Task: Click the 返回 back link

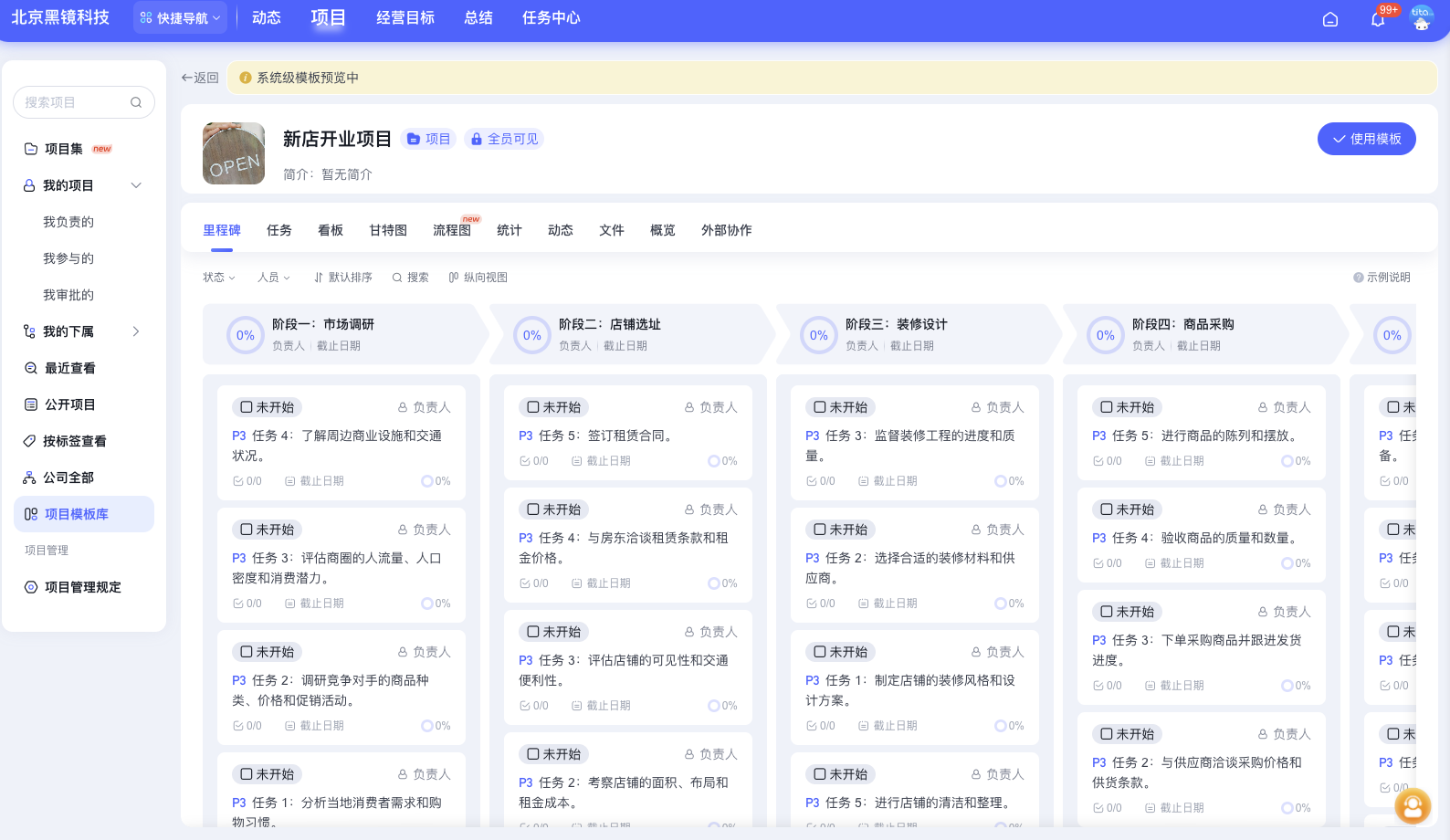Action: [200, 78]
